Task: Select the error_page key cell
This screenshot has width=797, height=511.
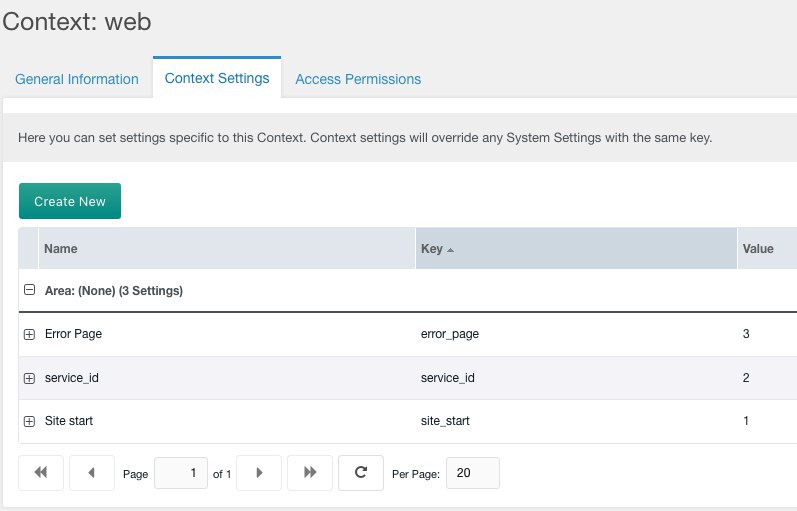Action: point(450,334)
